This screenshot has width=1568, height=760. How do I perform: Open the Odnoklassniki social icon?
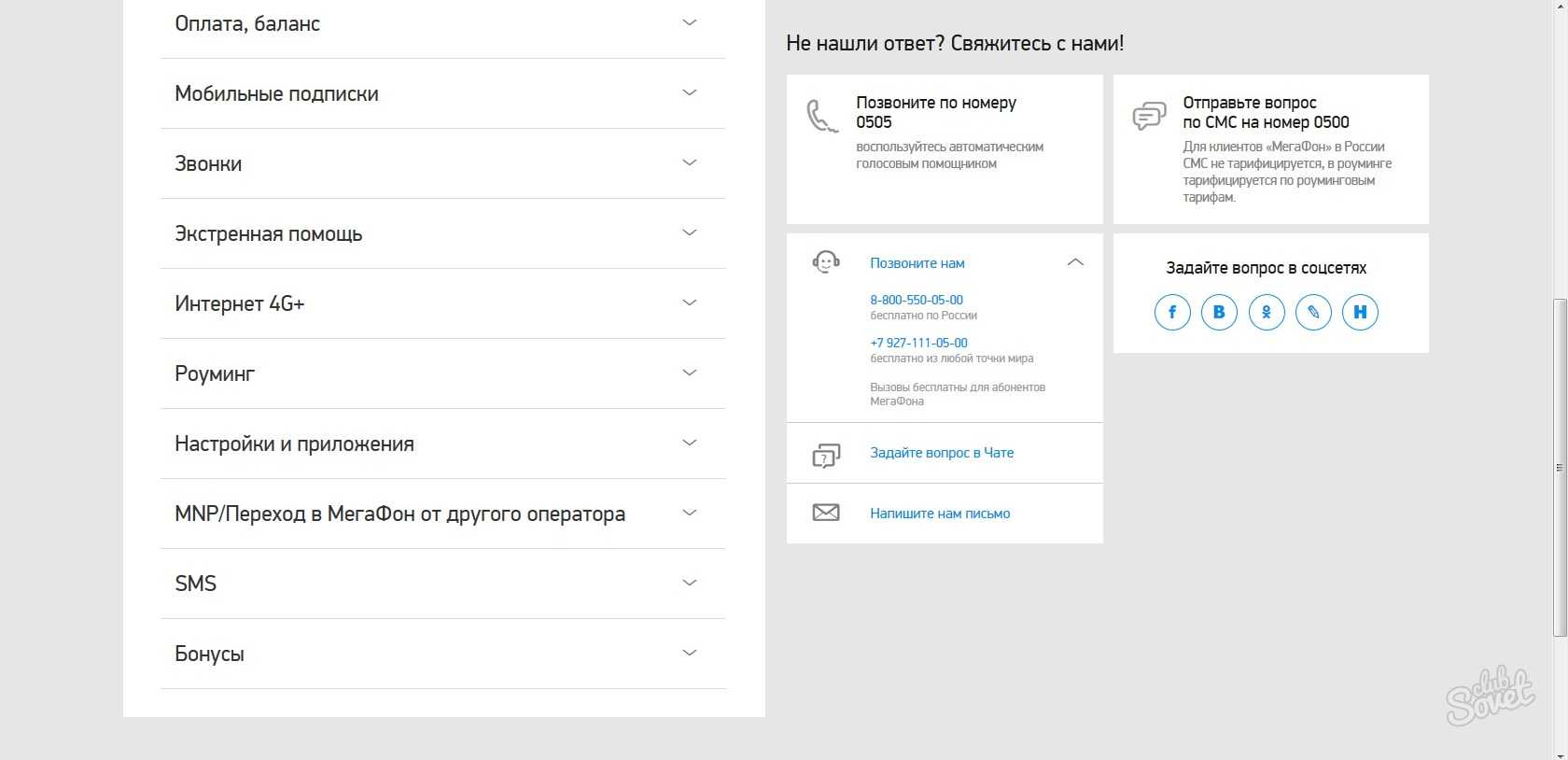1267,312
